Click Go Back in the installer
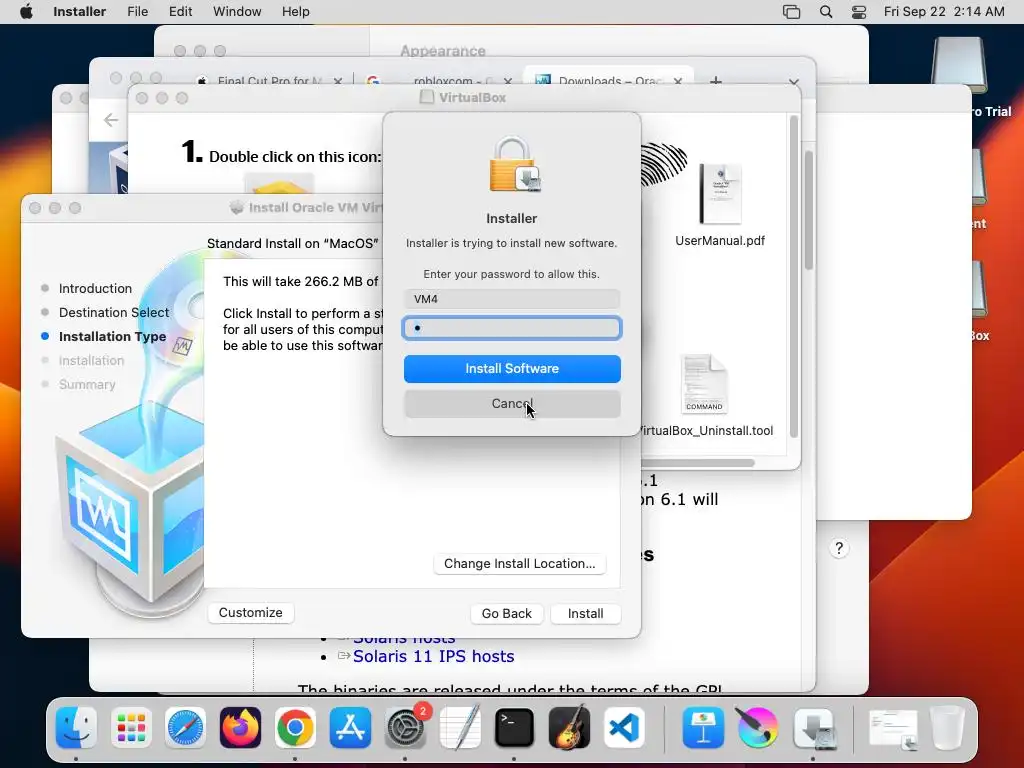The image size is (1024, 768). [x=507, y=614]
